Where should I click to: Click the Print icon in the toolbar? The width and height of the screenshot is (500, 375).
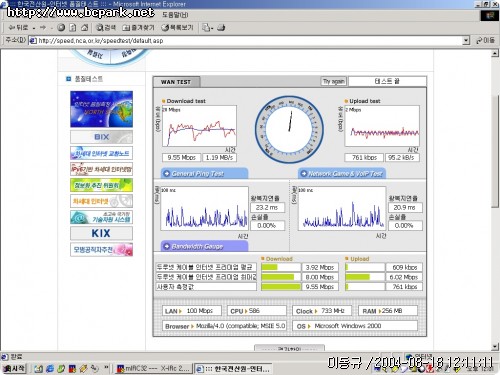click(221, 28)
